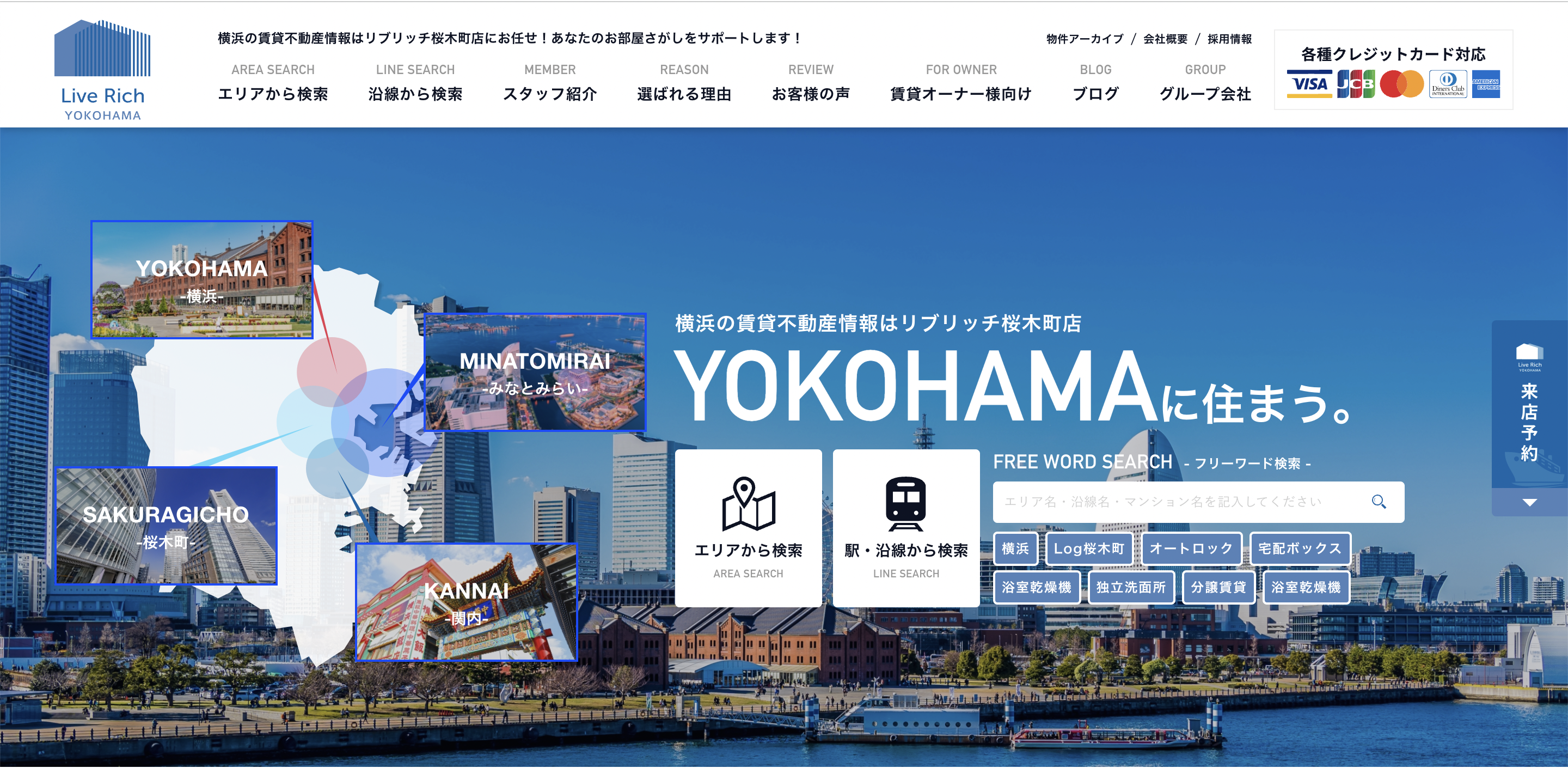
Task: Click the 浴室乾燥機 tag beside 独立洗面所
Action: [1037, 587]
